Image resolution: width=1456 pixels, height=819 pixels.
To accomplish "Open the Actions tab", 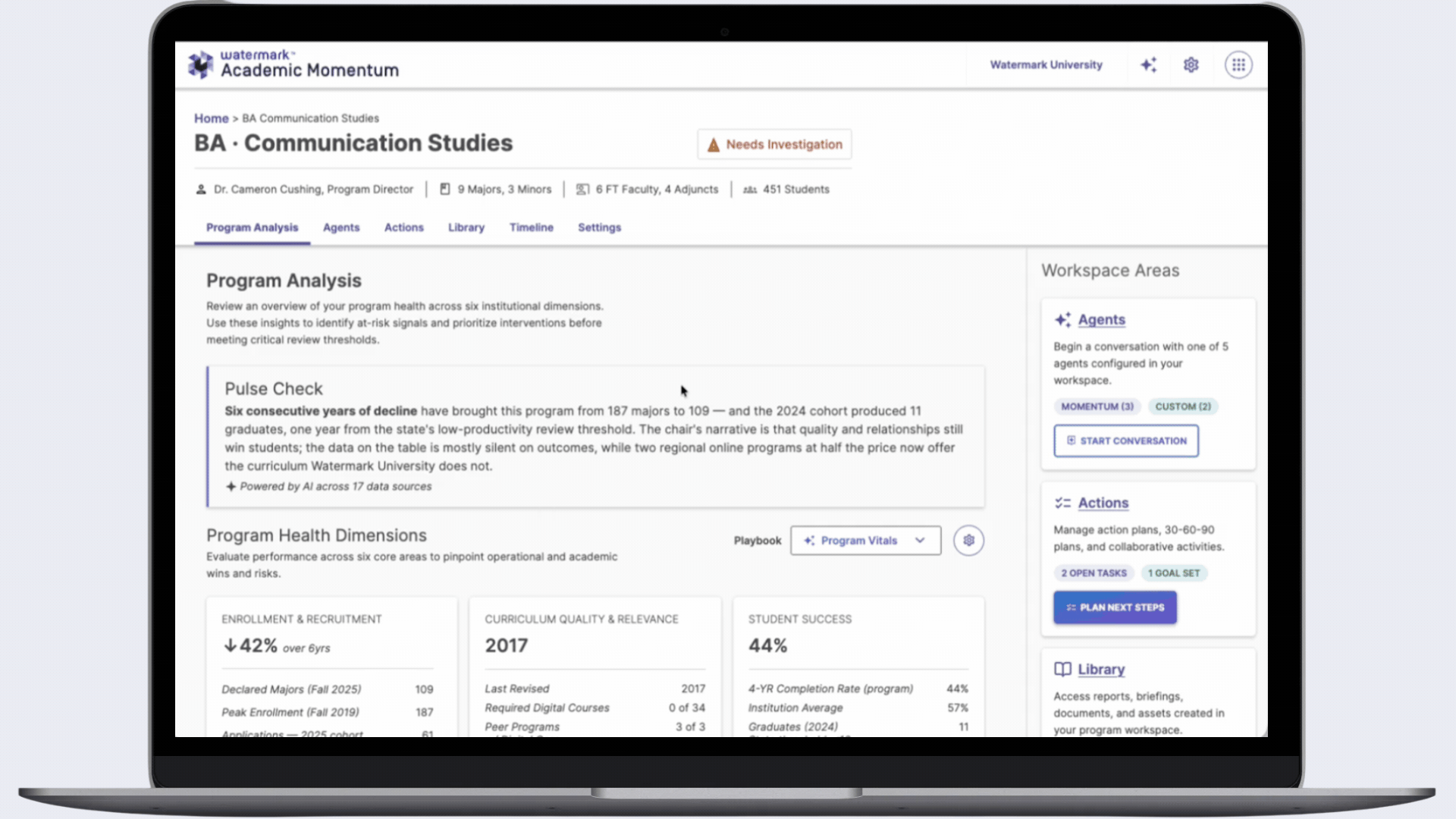I will coord(403,227).
